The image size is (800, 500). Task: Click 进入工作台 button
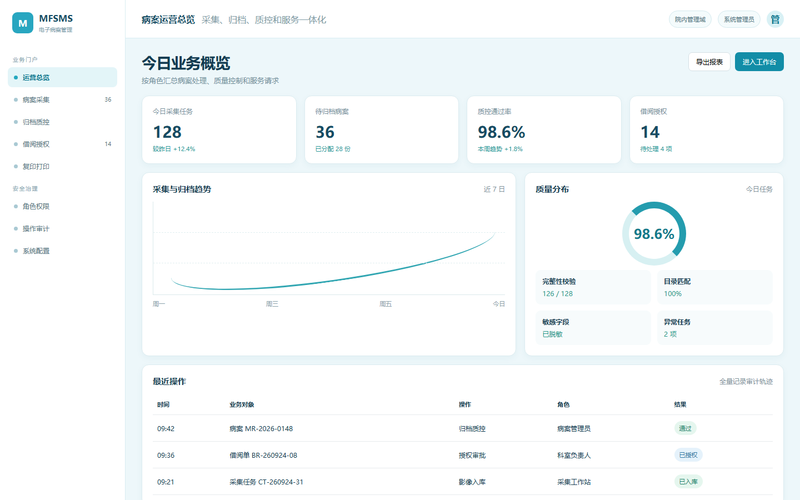(x=759, y=62)
